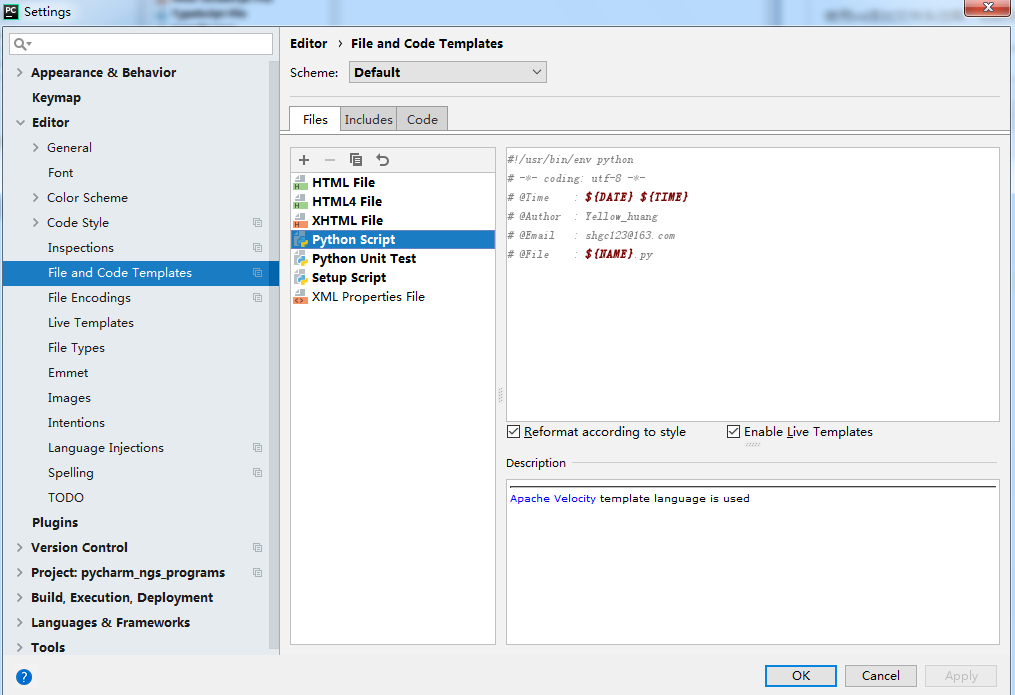Select the Python Unit Test template

point(393,259)
